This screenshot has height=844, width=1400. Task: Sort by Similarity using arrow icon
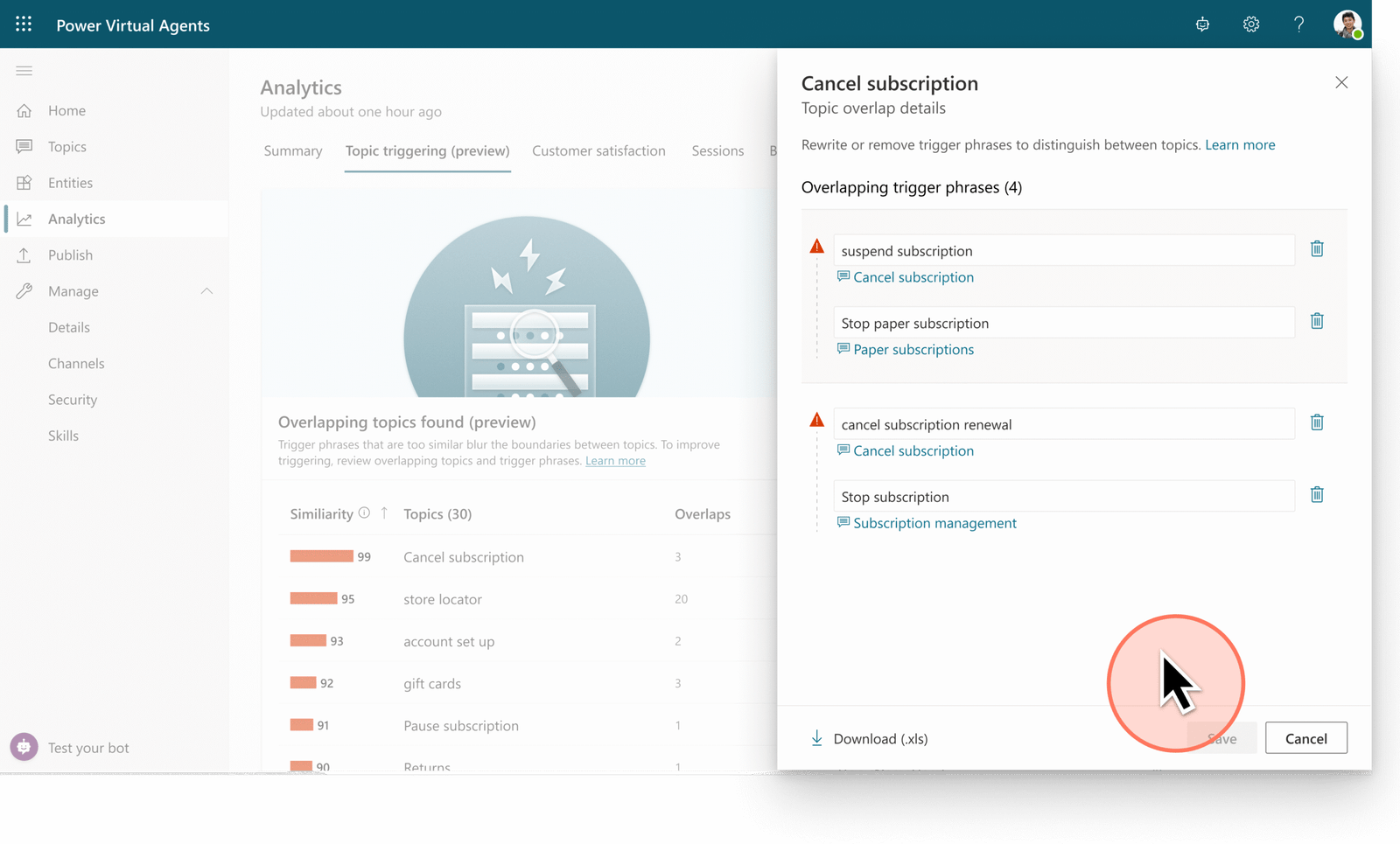click(384, 513)
